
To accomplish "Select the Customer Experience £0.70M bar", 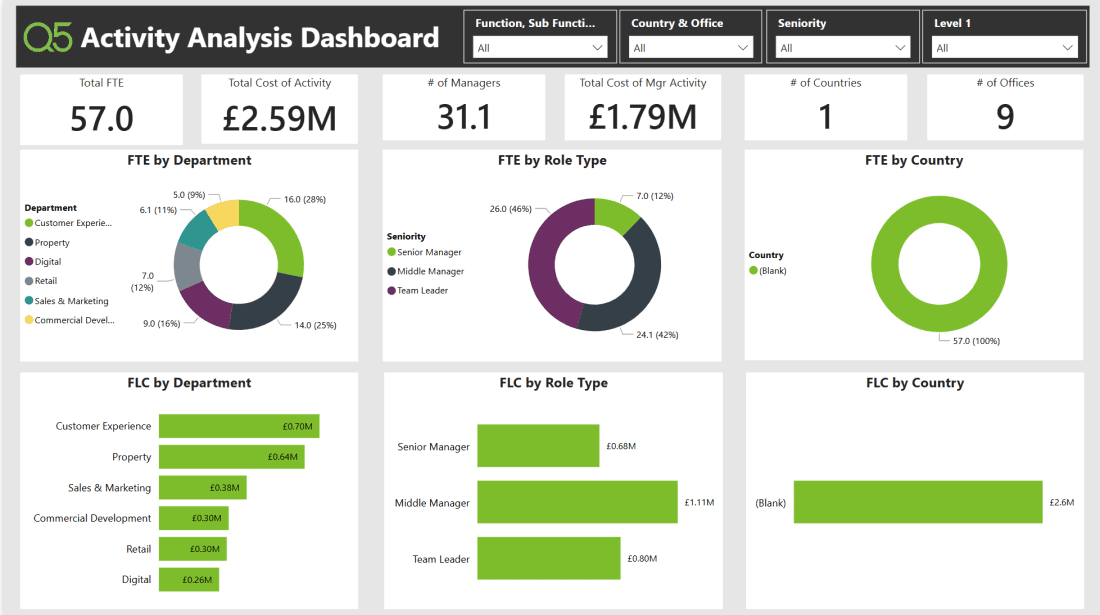I will click(238, 426).
